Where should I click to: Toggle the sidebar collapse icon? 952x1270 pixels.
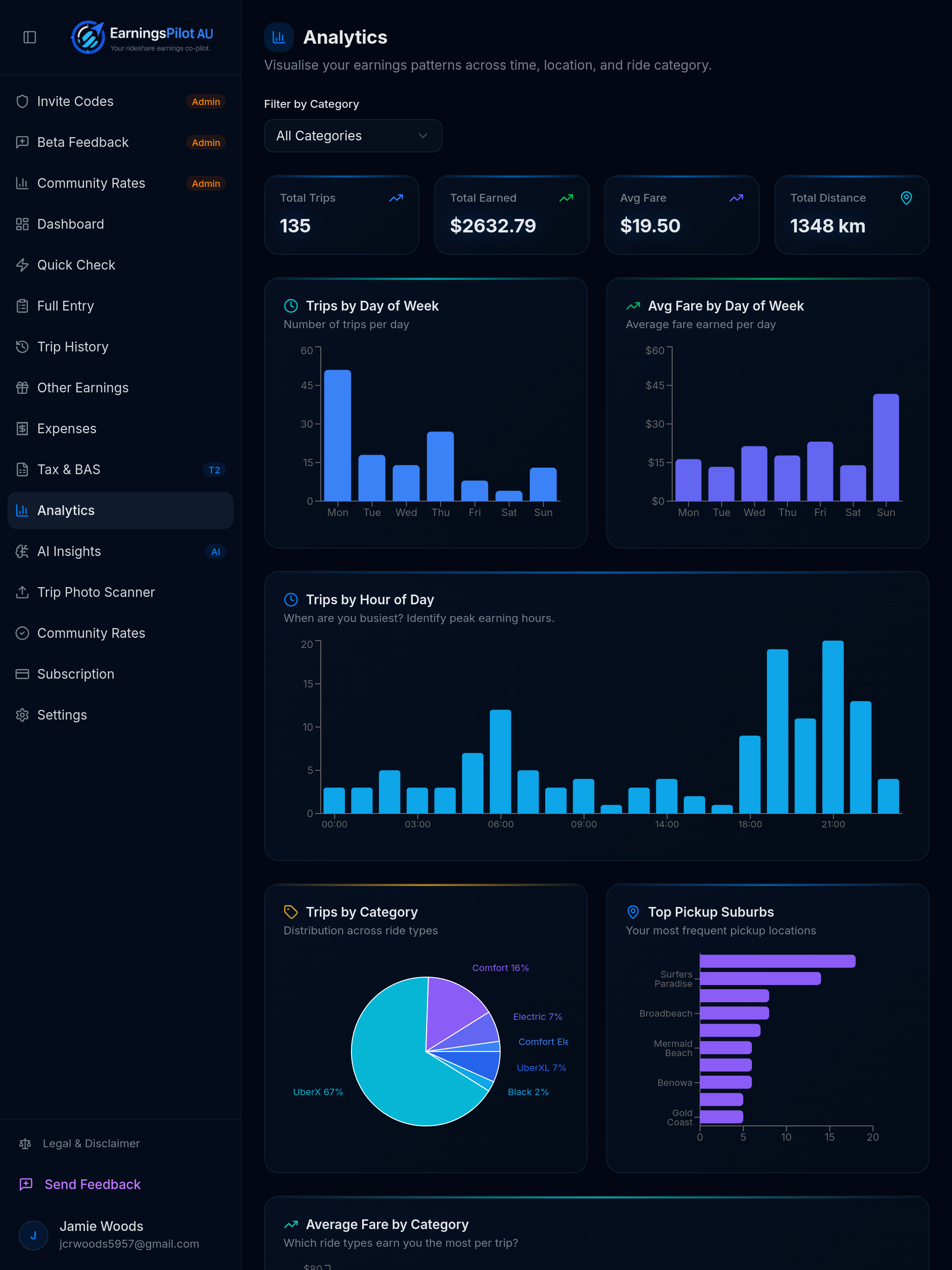click(30, 37)
